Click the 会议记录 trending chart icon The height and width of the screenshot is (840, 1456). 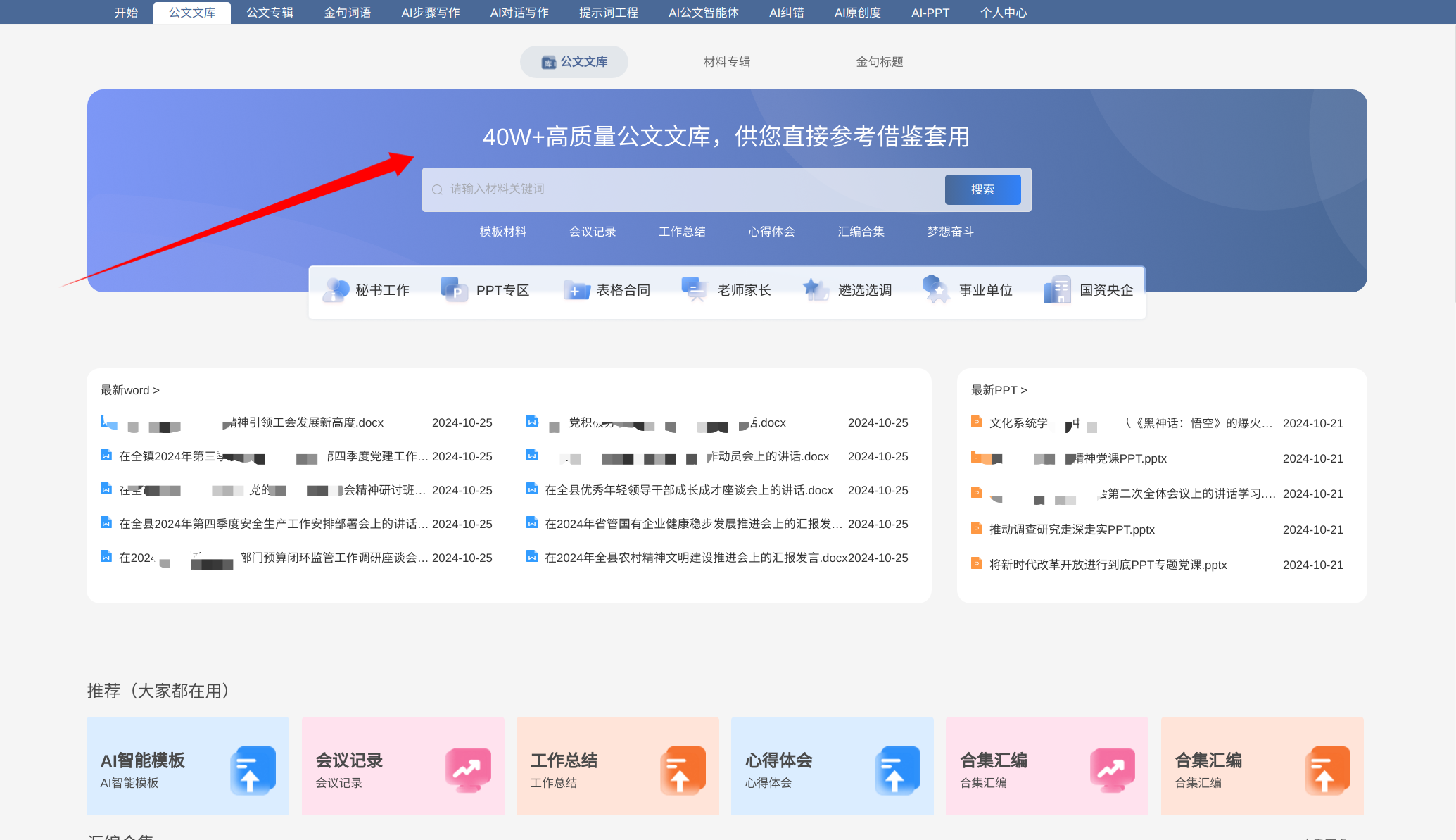point(467,770)
